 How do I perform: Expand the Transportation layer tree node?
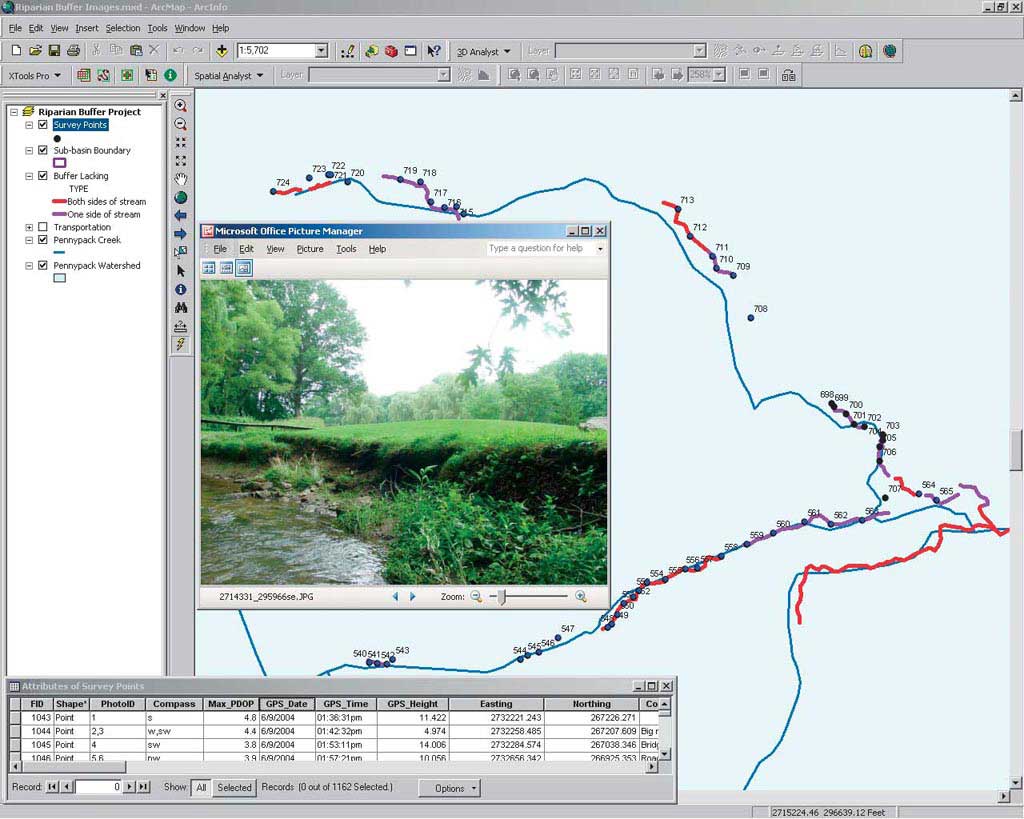click(x=29, y=227)
